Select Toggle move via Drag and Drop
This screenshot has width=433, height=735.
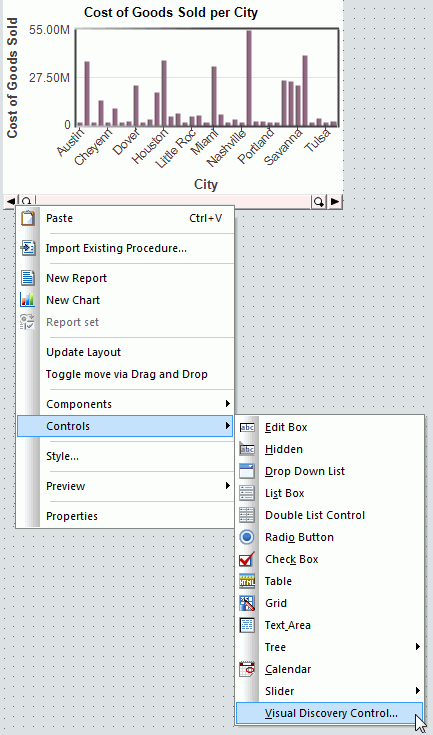125,374
